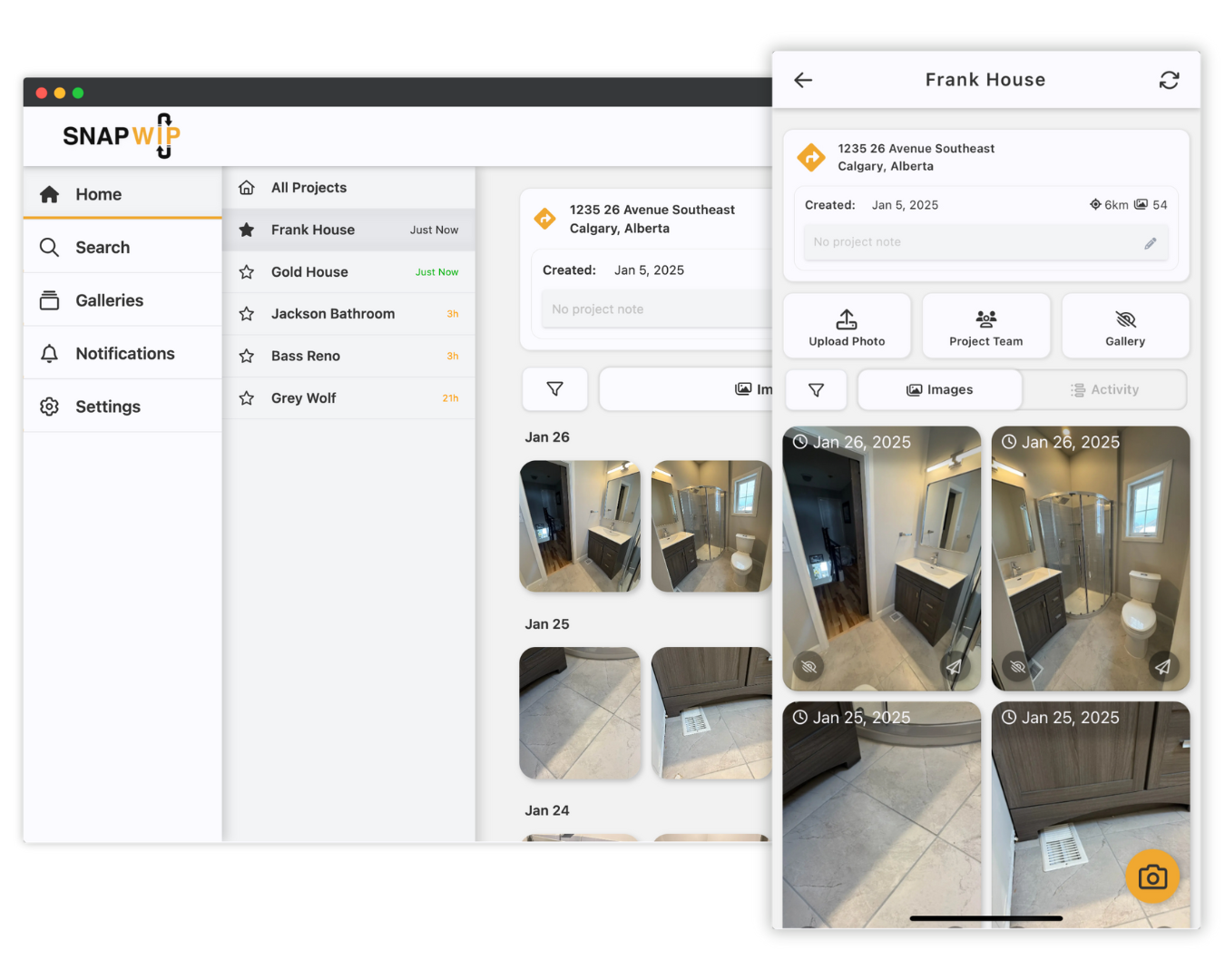Edit the project note field
The height and width of the screenshot is (980, 1225).
click(1150, 242)
